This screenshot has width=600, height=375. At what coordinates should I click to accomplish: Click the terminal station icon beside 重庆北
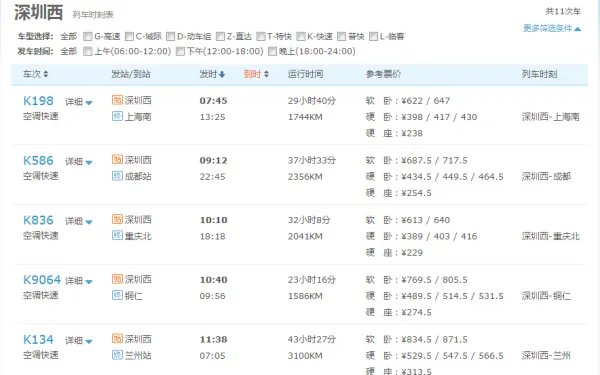tap(117, 235)
